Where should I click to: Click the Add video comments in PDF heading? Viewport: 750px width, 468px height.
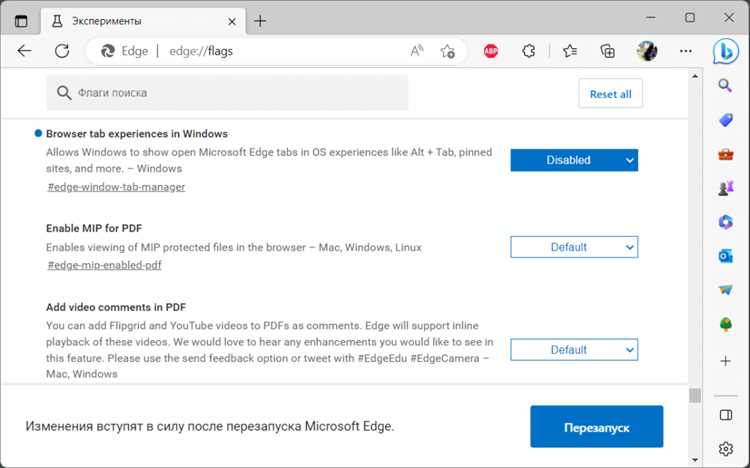coord(116,307)
